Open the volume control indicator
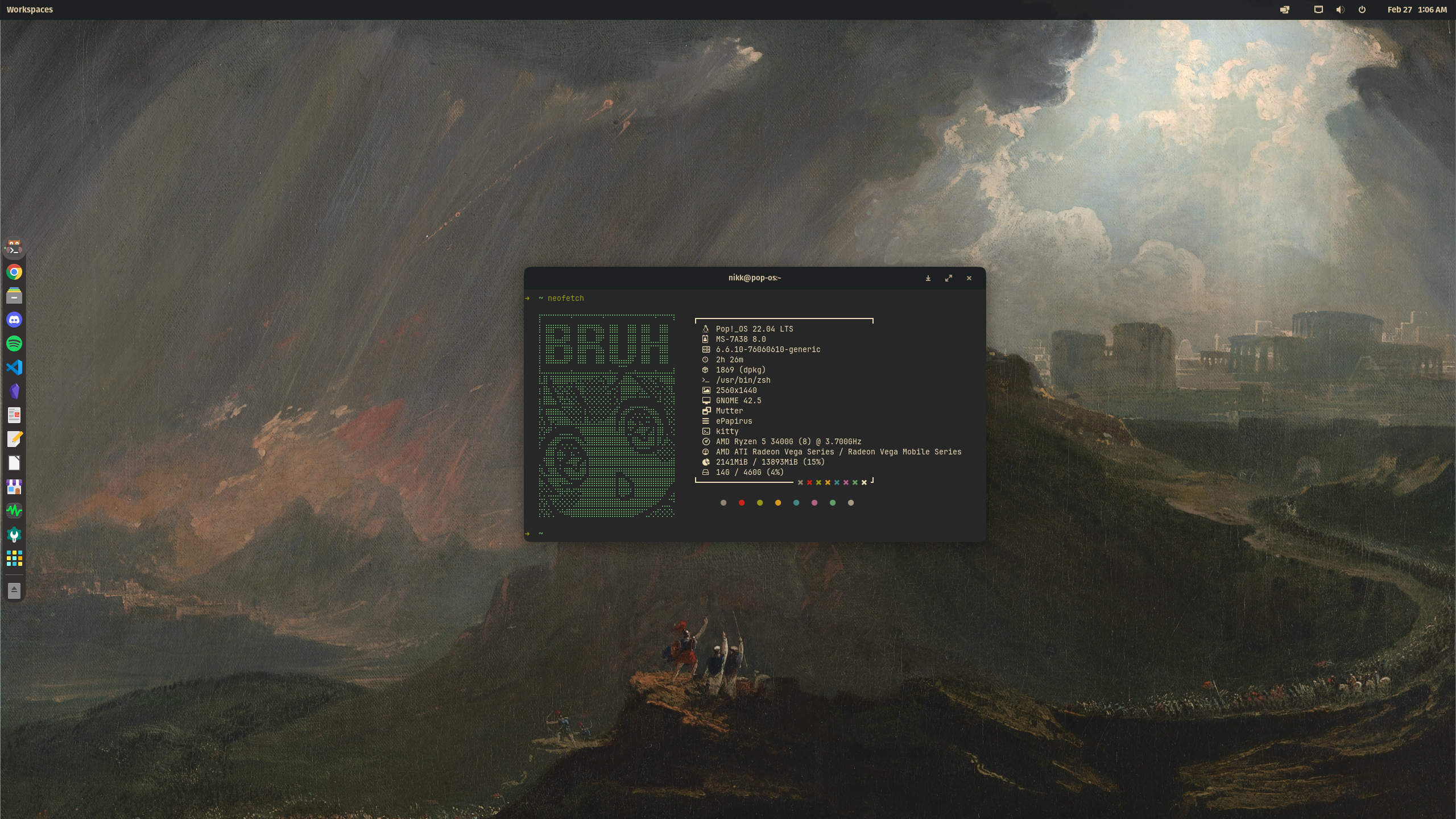Image resolution: width=1456 pixels, height=819 pixels. (1340, 10)
